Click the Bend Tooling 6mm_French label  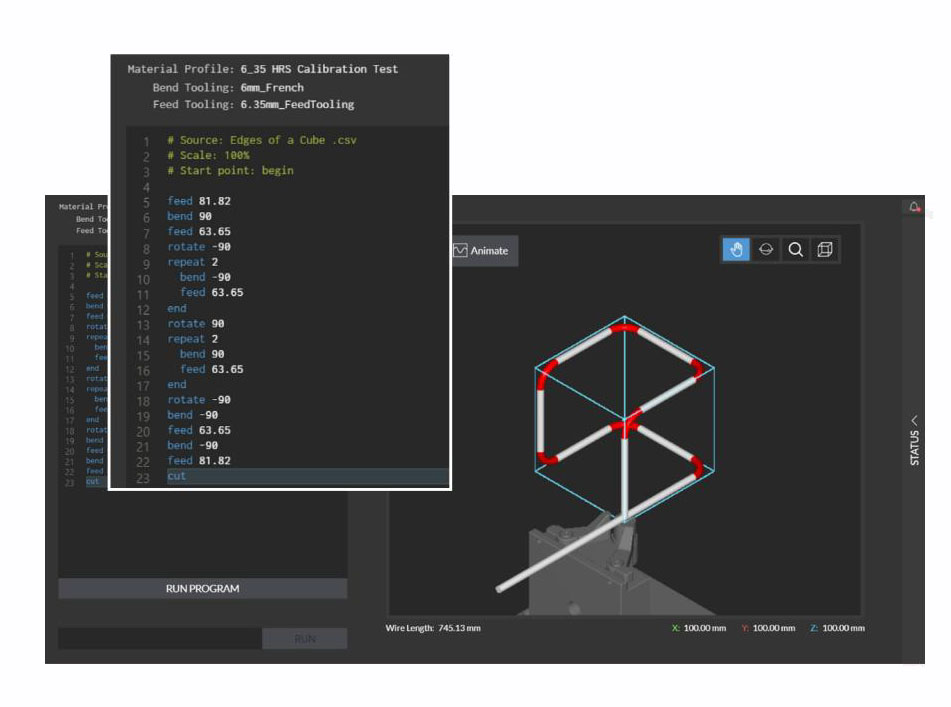(228, 87)
